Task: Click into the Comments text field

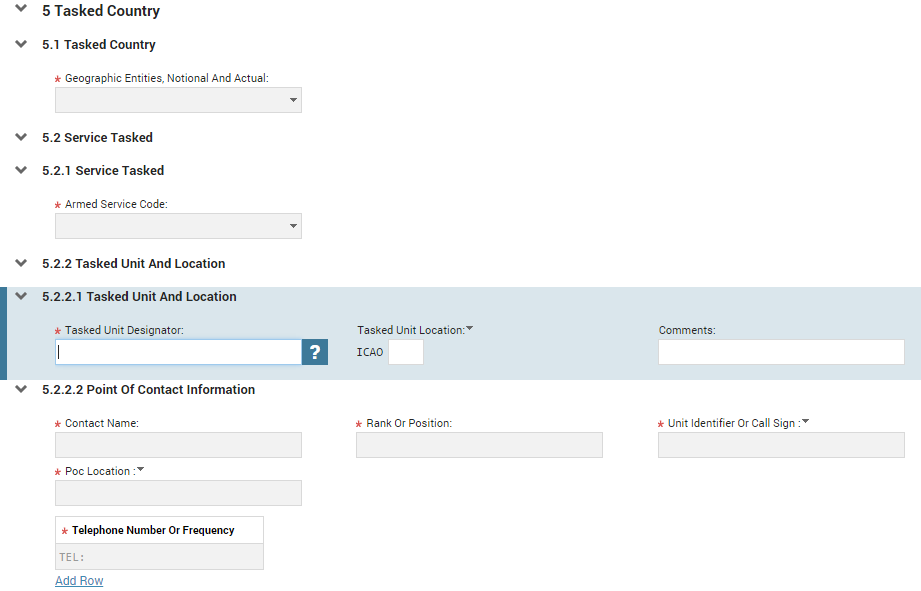Action: click(x=781, y=352)
